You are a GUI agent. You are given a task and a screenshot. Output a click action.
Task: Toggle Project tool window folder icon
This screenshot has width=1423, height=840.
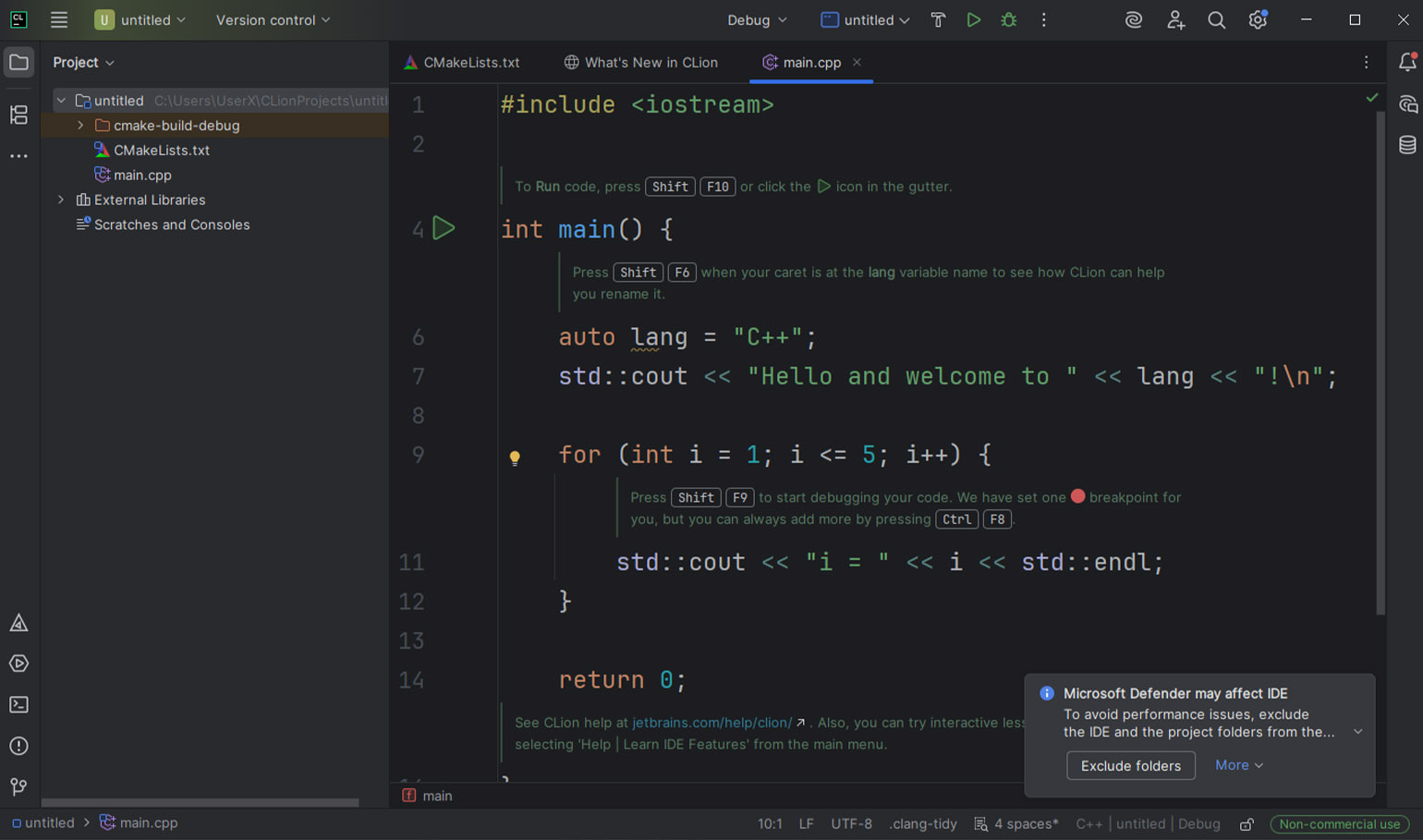coord(18,63)
